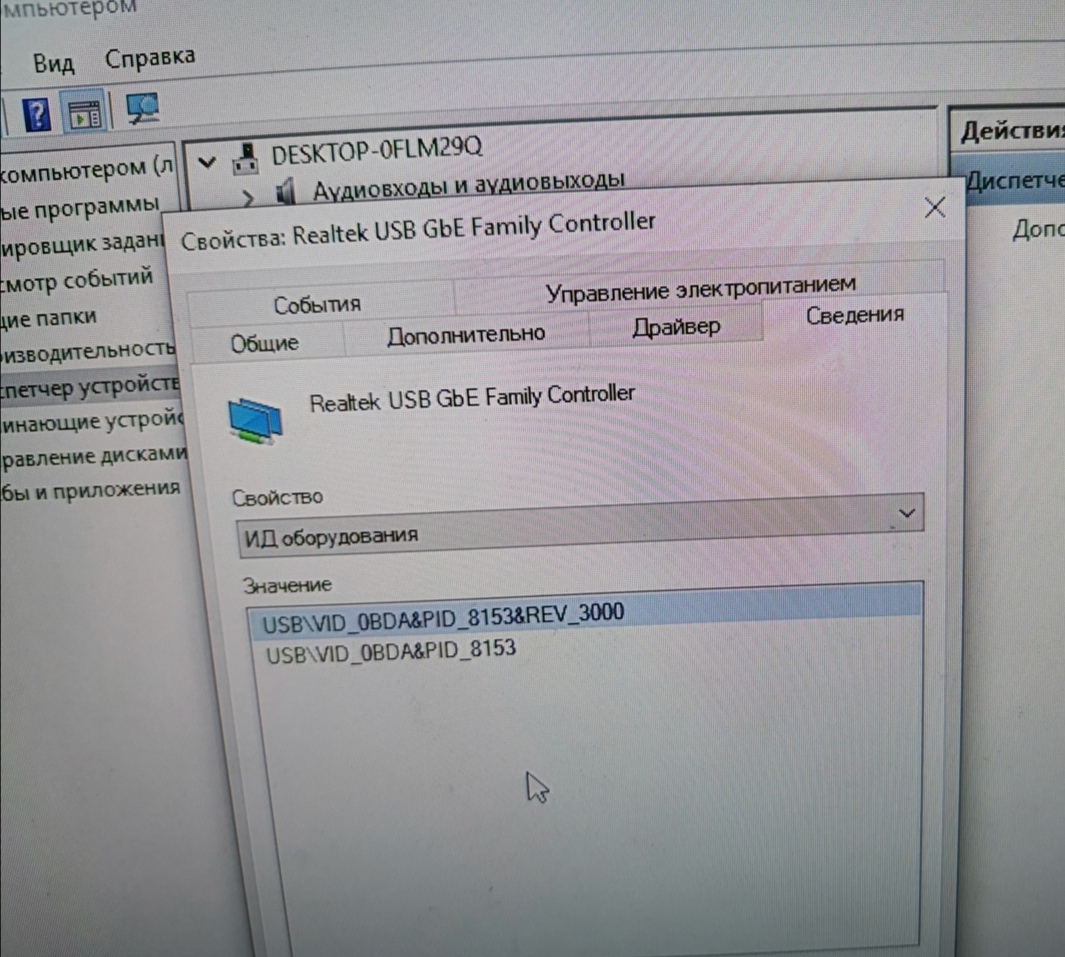Click the blue question mark Help toolbar icon
The width and height of the screenshot is (1065, 957).
coord(37,115)
